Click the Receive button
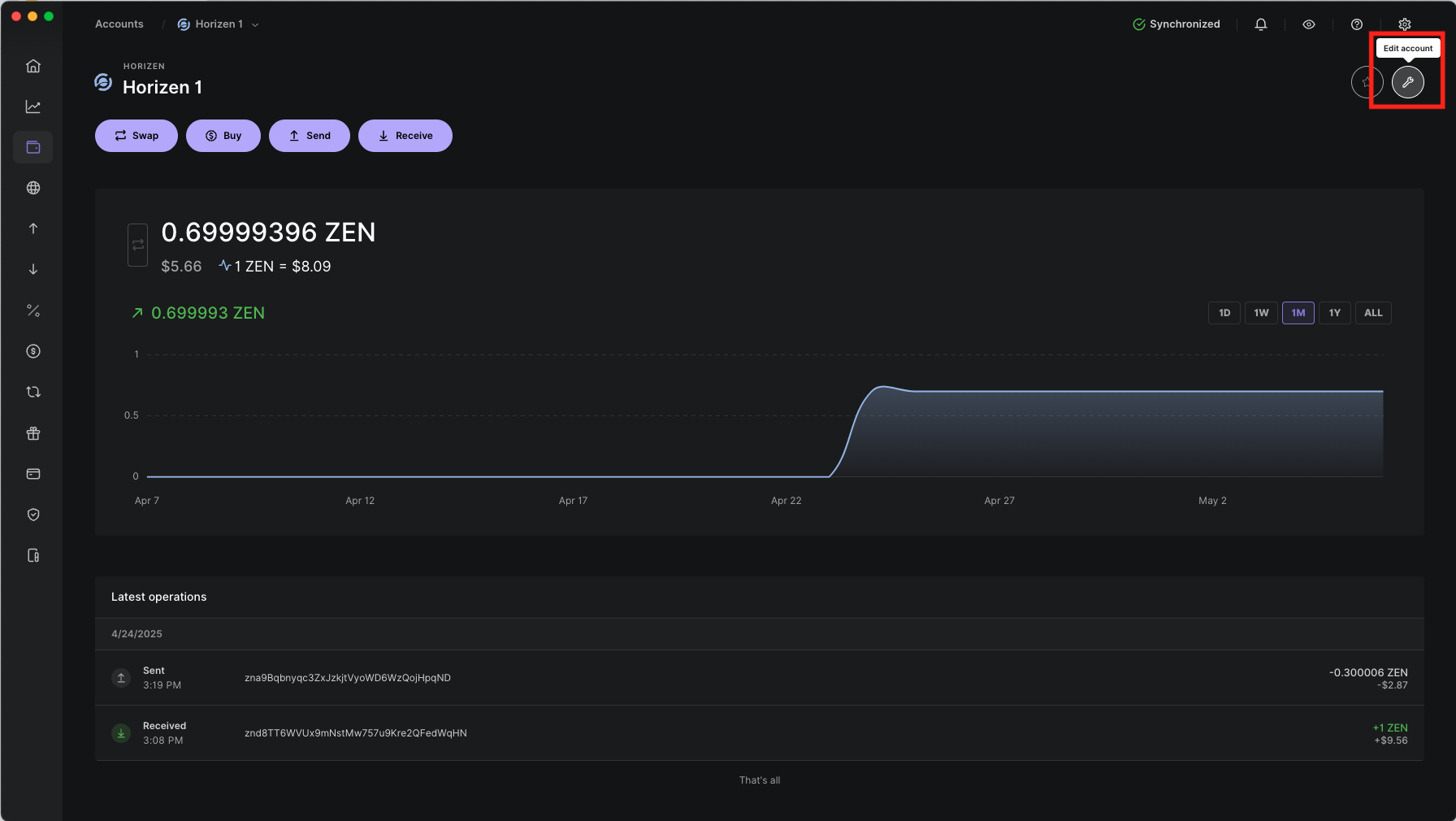The width and height of the screenshot is (1456, 821). coord(405,136)
